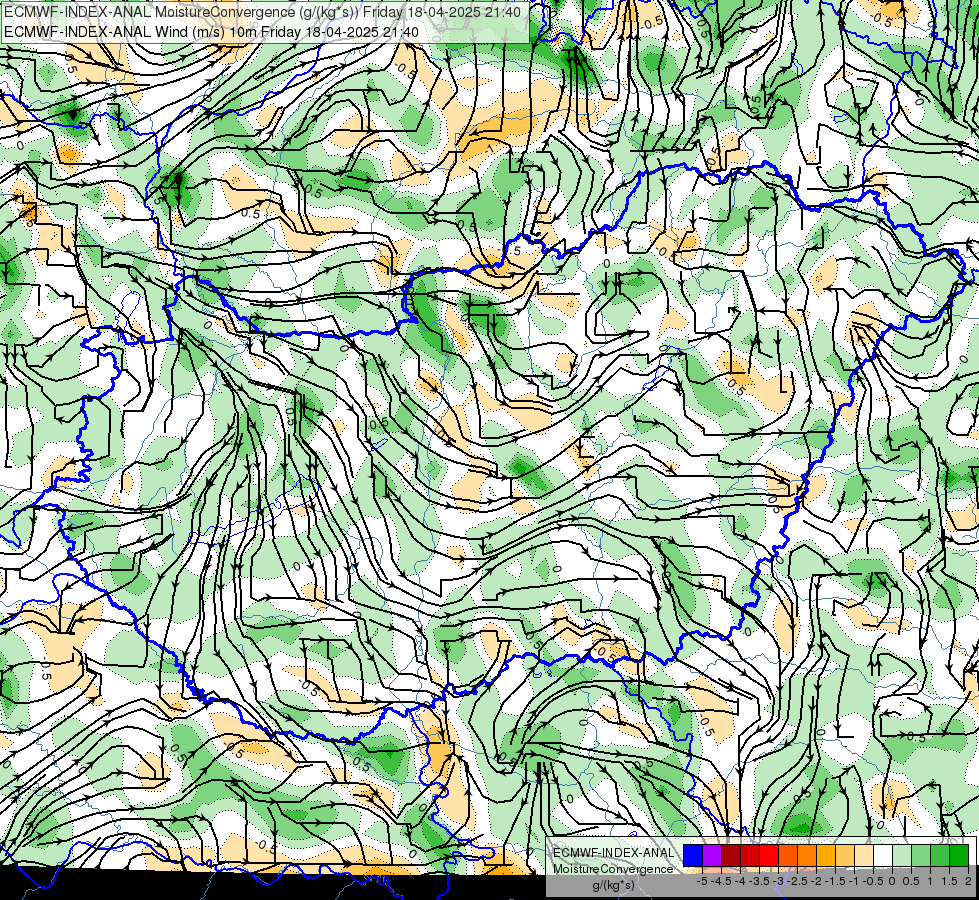
Task: Click the '-5' legend scale value
Action: point(702,881)
